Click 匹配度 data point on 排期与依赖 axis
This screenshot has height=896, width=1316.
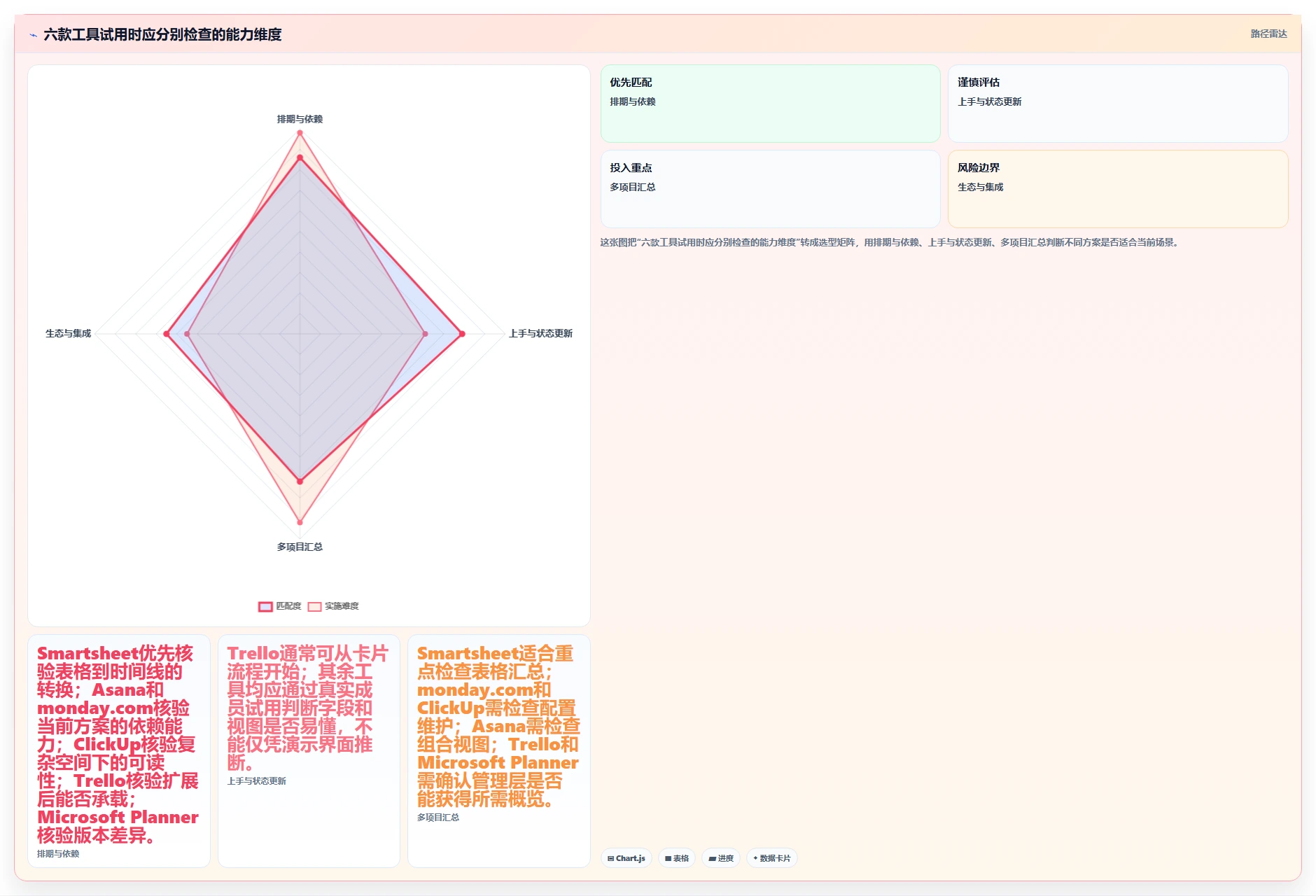300,158
